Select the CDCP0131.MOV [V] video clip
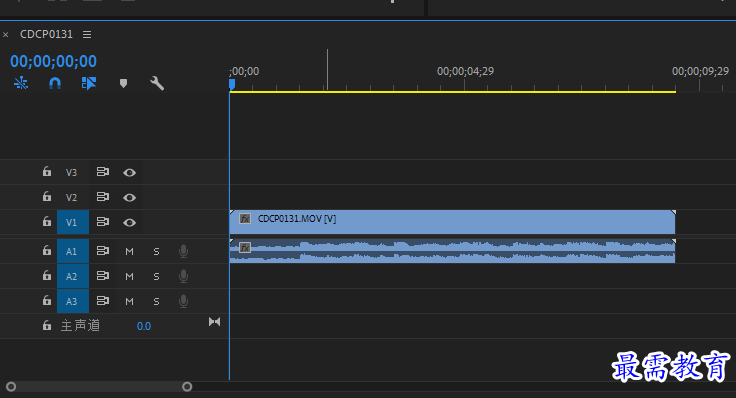This screenshot has height=398, width=736. [452, 222]
